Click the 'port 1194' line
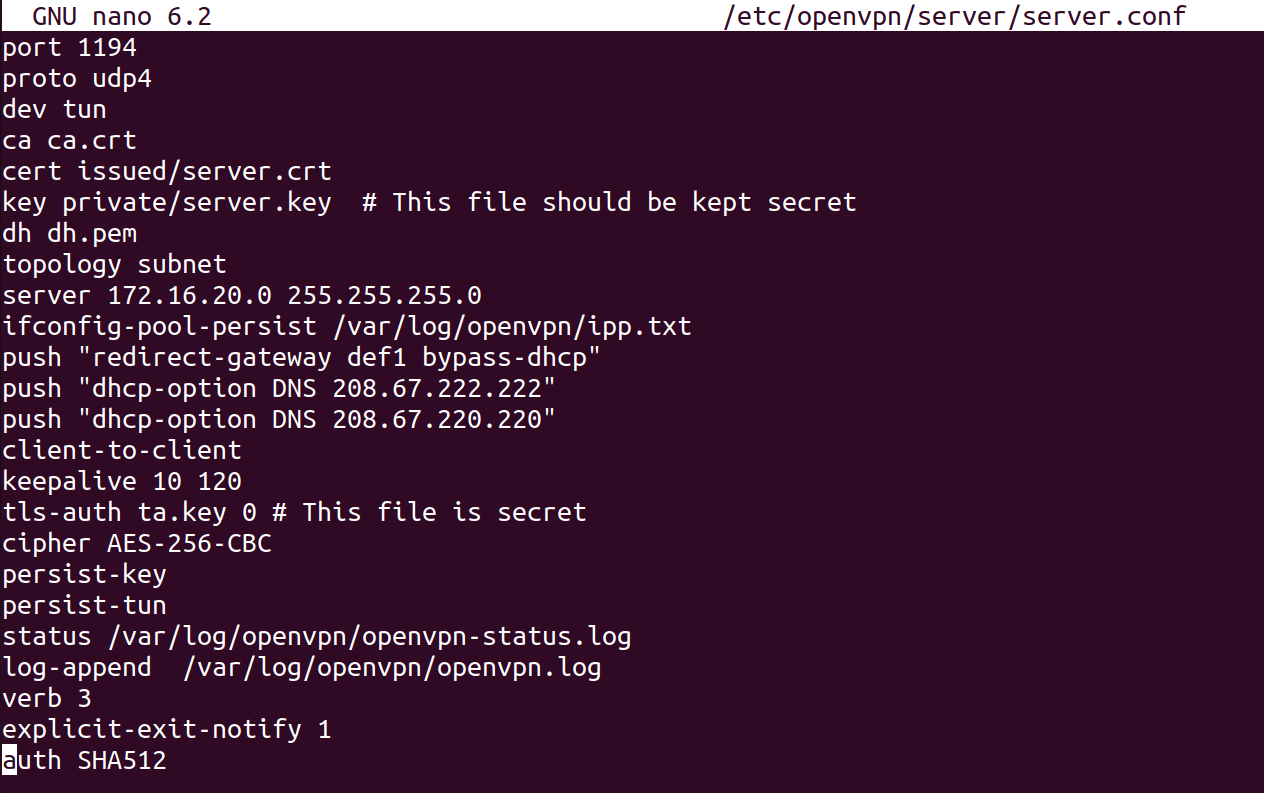This screenshot has height=793, width=1264. coord(69,47)
